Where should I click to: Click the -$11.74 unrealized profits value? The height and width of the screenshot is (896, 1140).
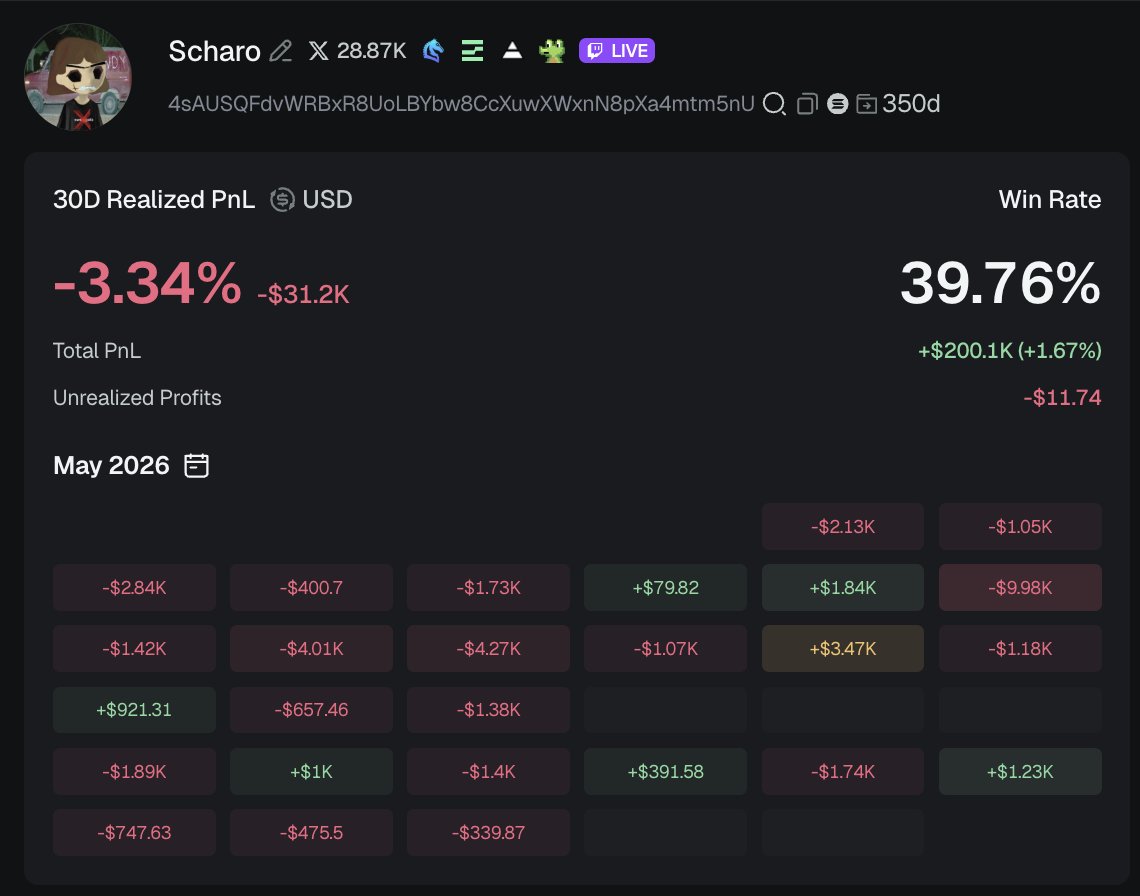1062,398
